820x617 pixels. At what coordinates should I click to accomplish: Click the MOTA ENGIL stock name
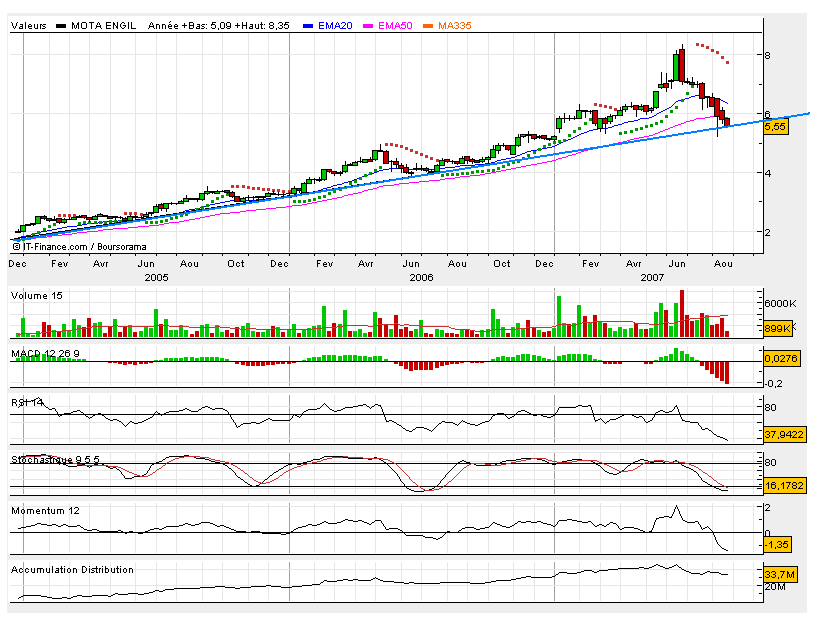click(104, 26)
